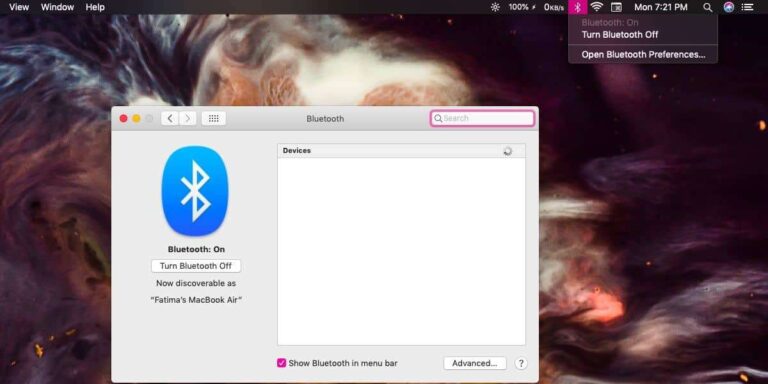
Task: Click the brightness sun icon in menu bar
Action: (495, 7)
